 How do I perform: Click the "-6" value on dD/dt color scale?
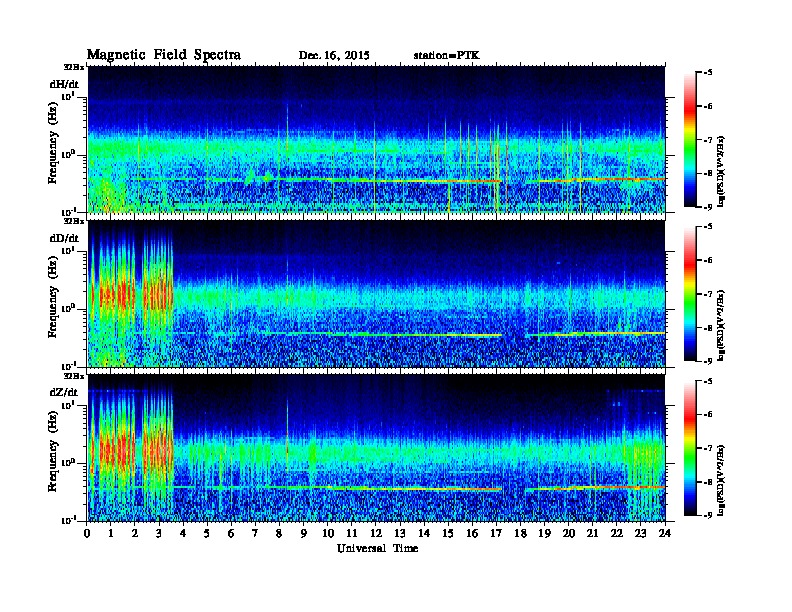[708, 261]
